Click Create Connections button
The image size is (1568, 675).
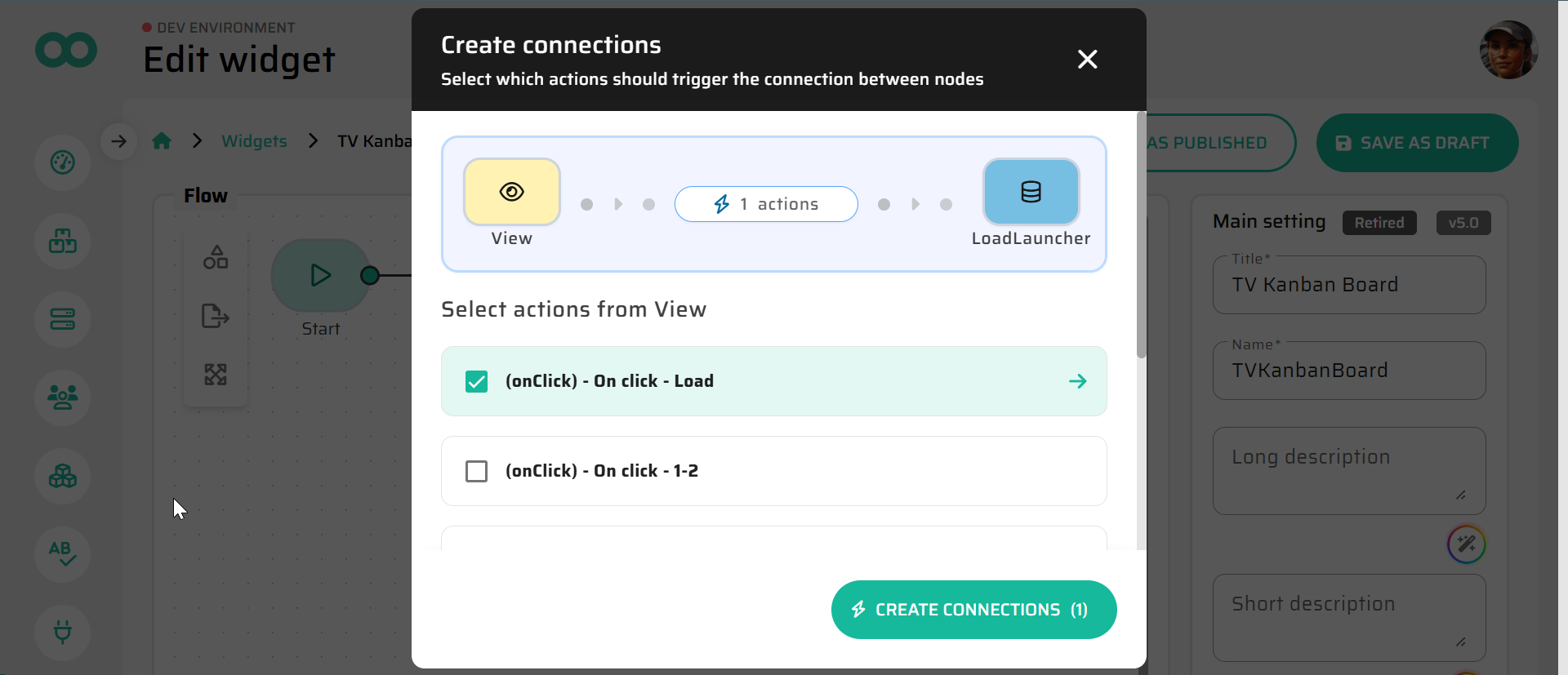point(973,610)
